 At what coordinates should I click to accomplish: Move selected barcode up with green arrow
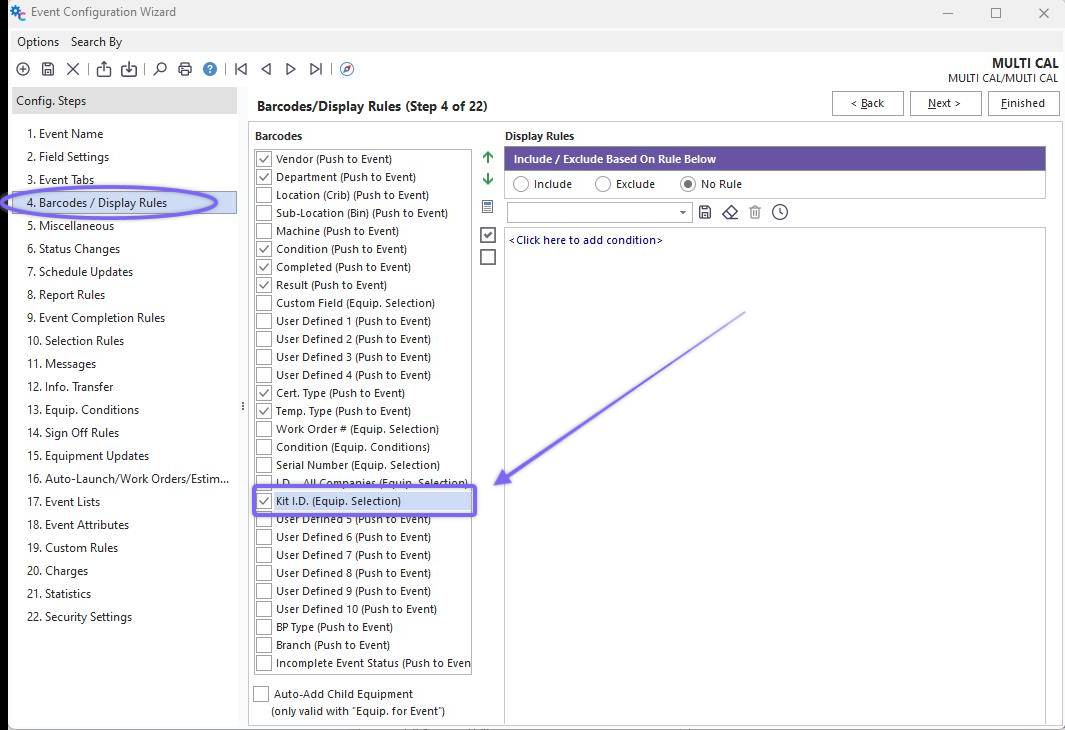pyautogui.click(x=488, y=158)
